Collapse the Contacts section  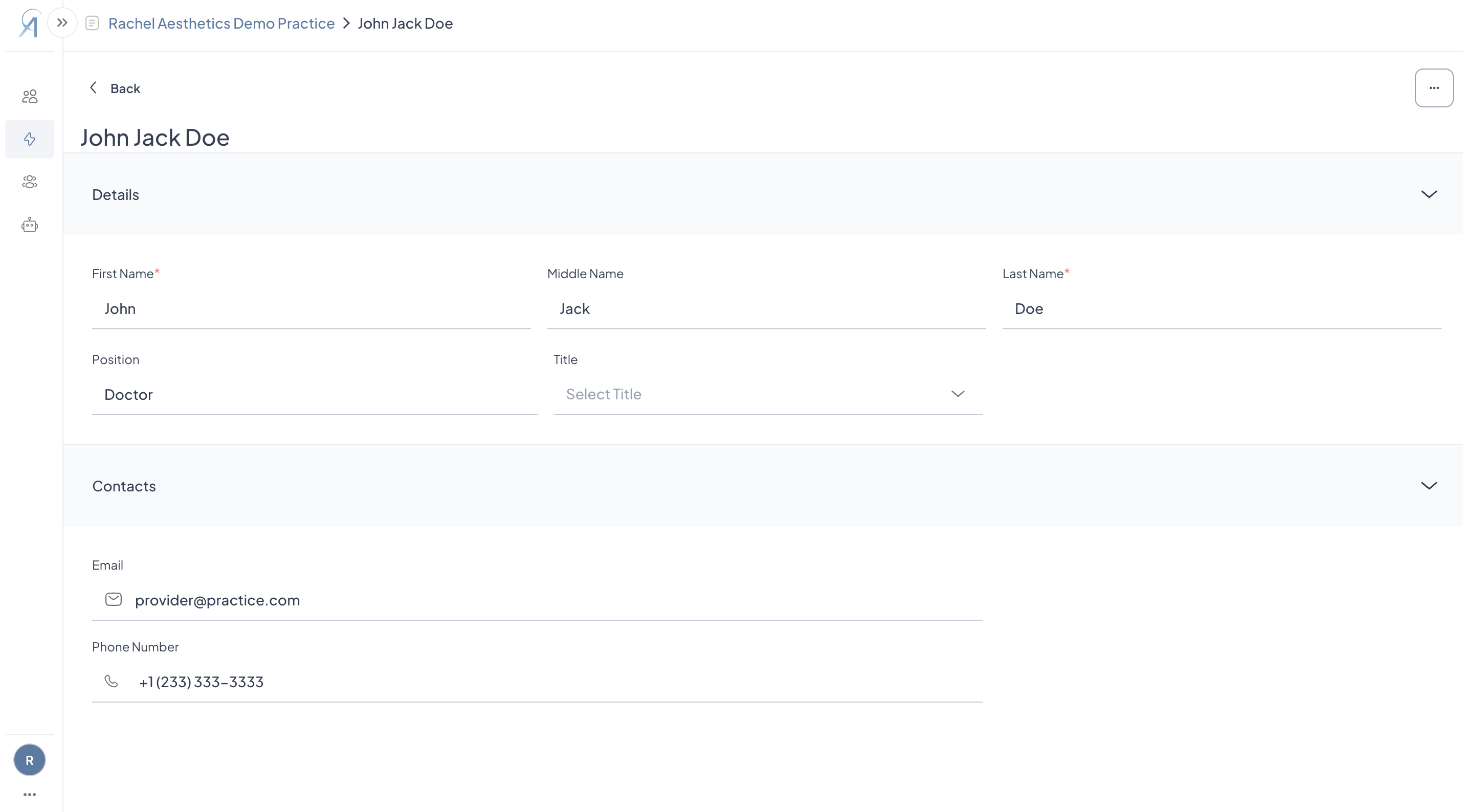point(1428,485)
